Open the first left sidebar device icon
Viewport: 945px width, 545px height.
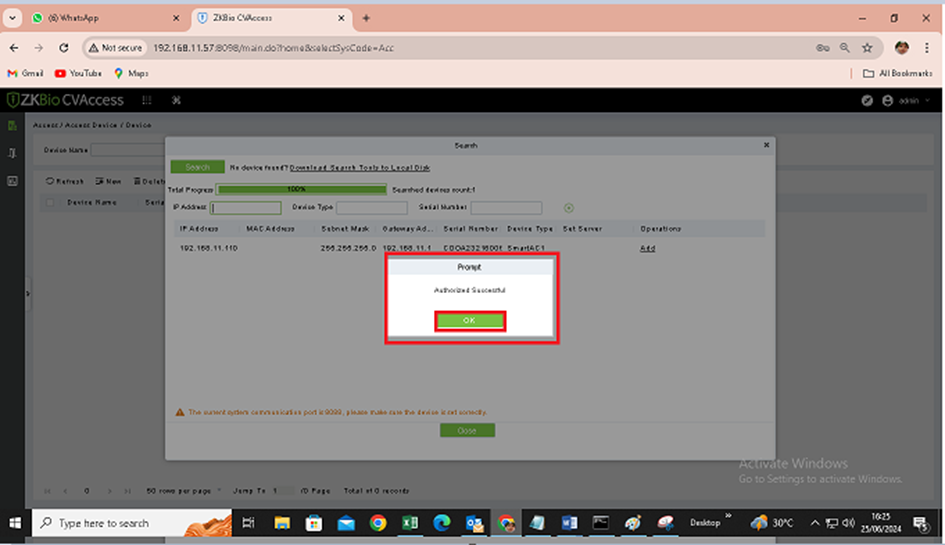coord(12,126)
